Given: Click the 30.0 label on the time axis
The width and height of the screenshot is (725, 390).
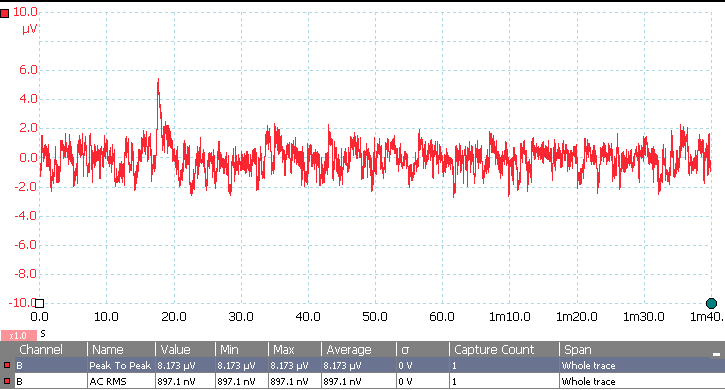Looking at the screenshot, I should click(241, 317).
